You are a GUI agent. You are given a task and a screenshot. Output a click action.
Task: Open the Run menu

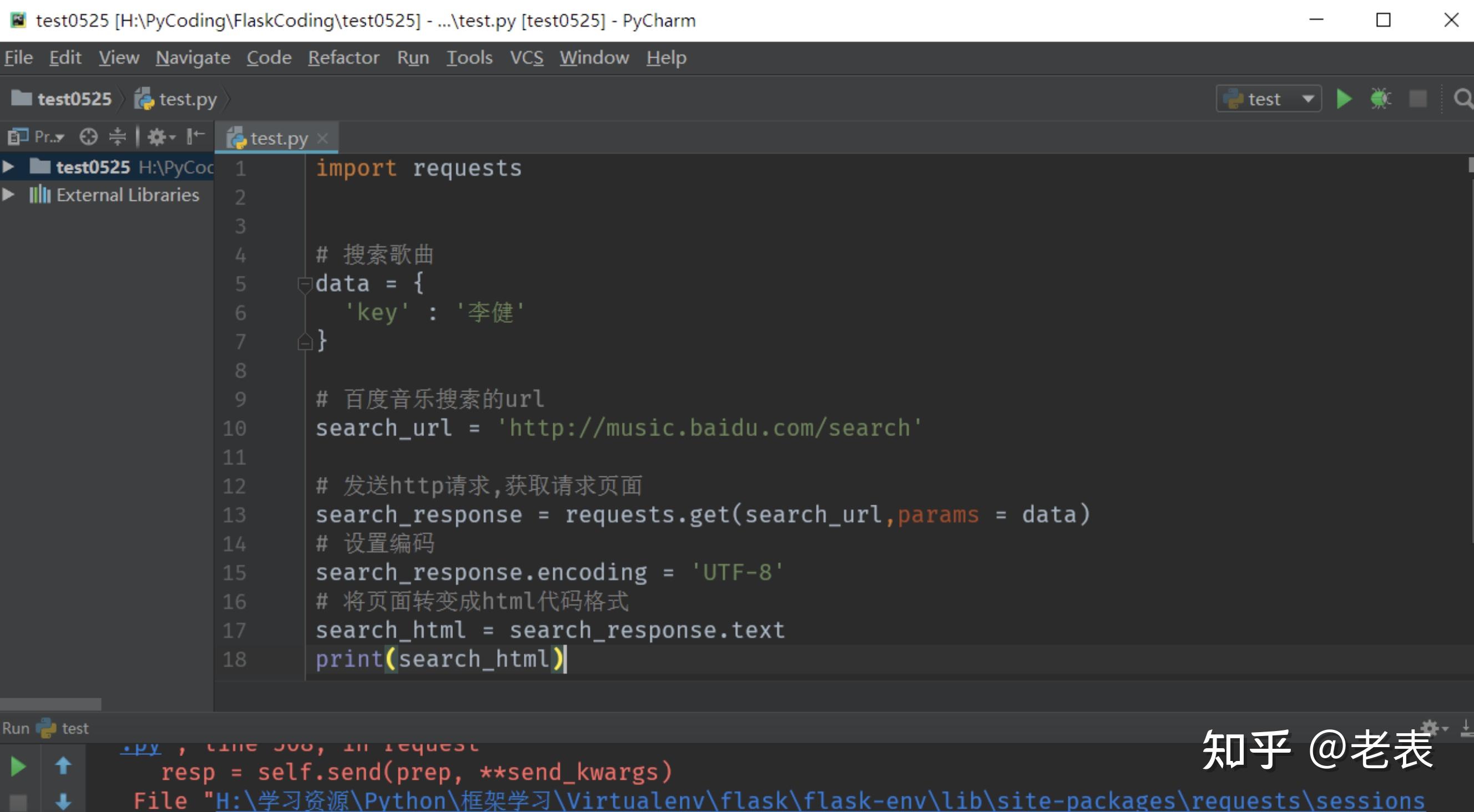412,58
